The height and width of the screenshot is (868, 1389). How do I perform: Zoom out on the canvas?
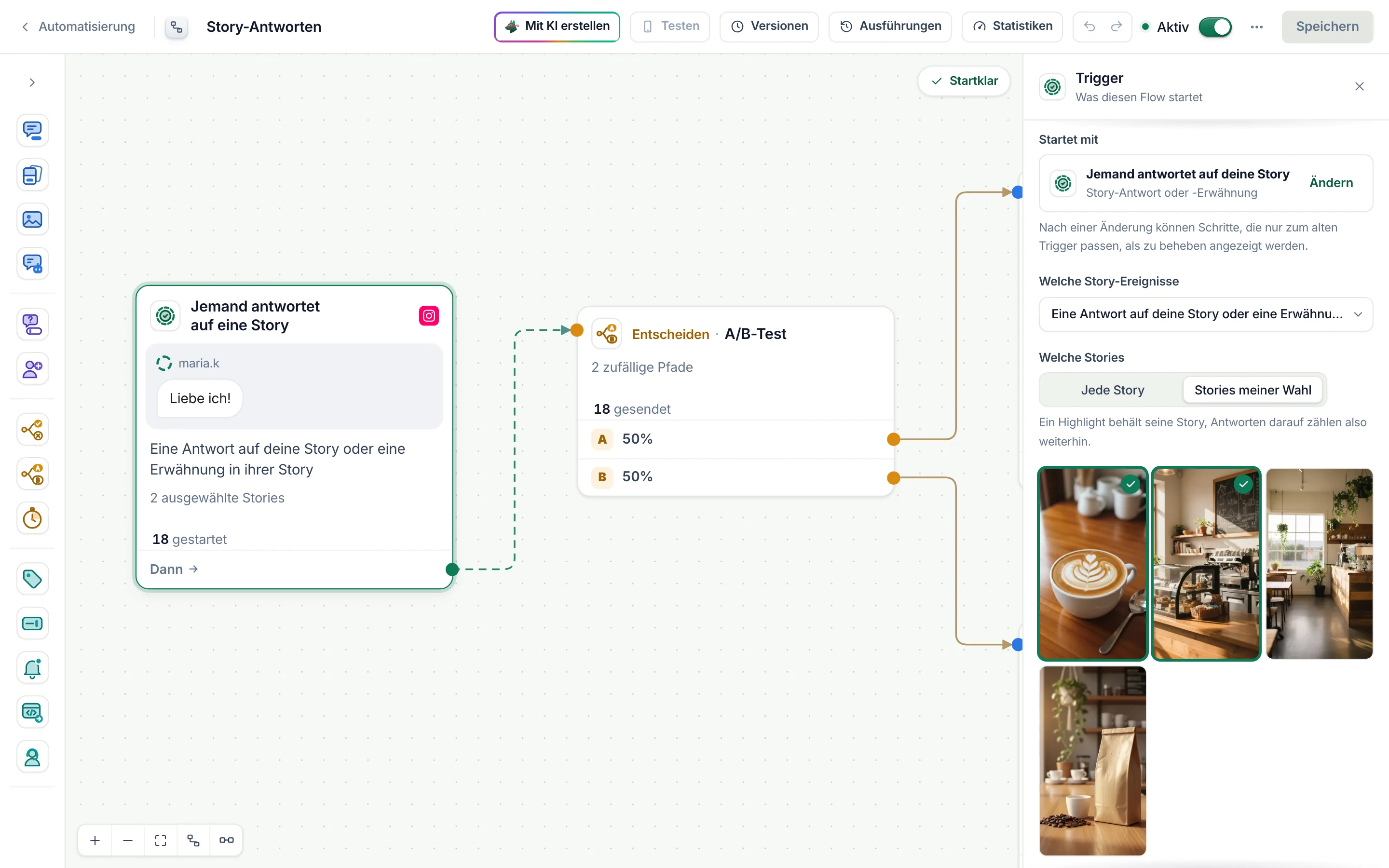[x=128, y=841]
